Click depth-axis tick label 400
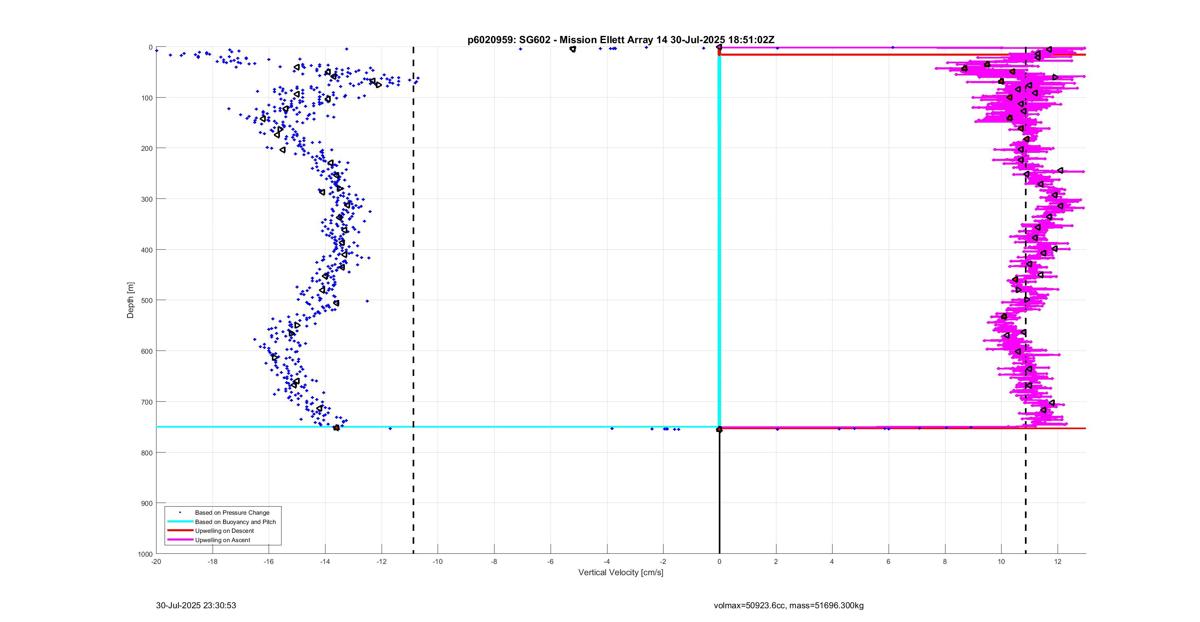1200x622 pixels. 146,250
